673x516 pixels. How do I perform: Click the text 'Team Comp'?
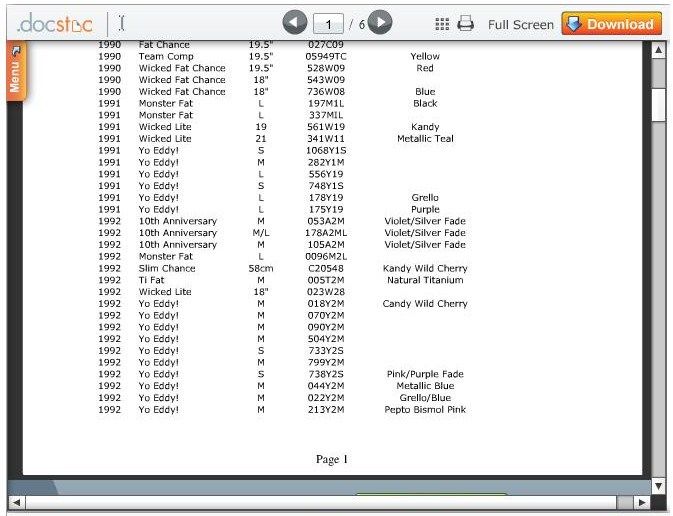pos(166,56)
